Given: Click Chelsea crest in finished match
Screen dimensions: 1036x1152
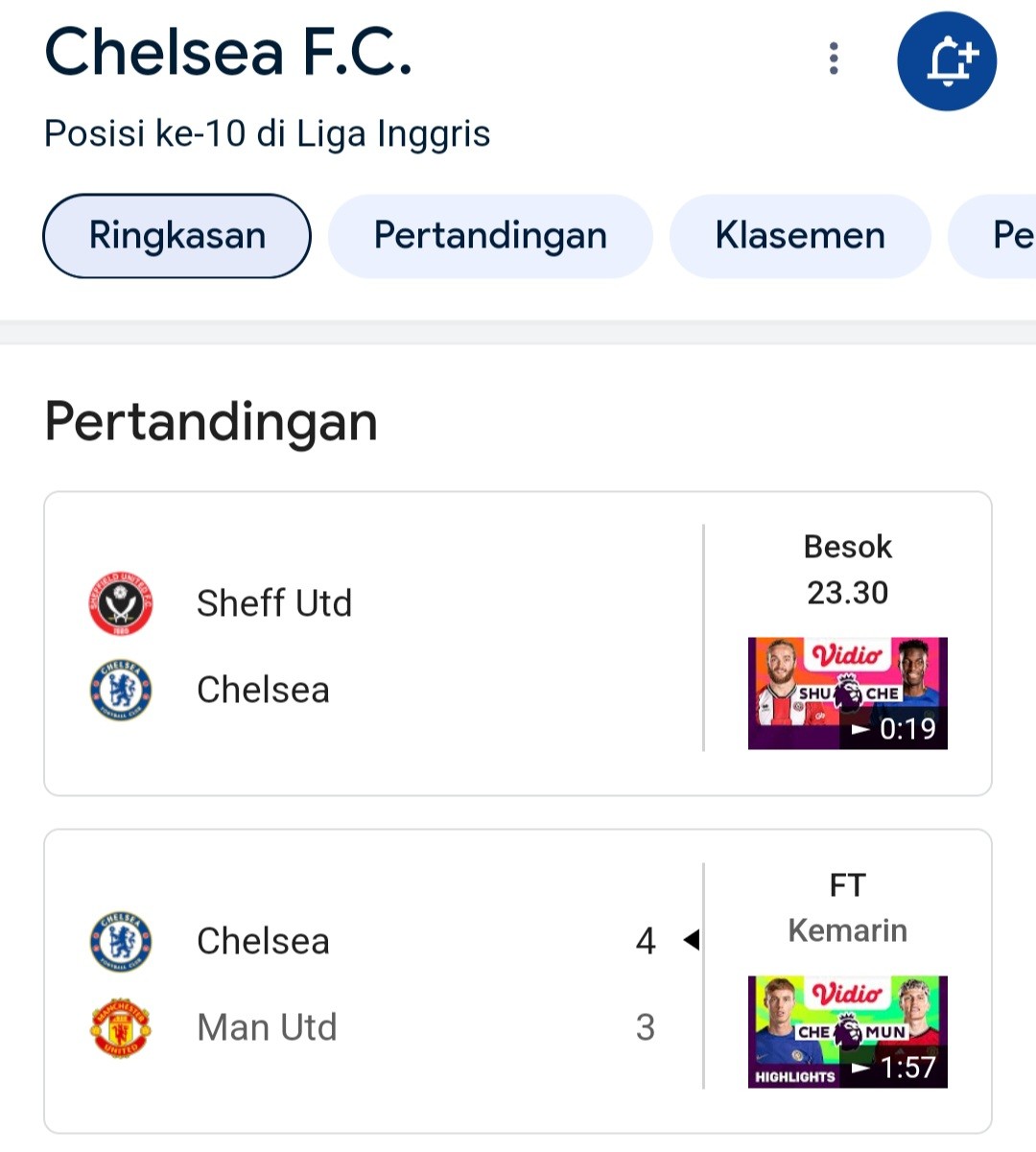Looking at the screenshot, I should click(121, 942).
